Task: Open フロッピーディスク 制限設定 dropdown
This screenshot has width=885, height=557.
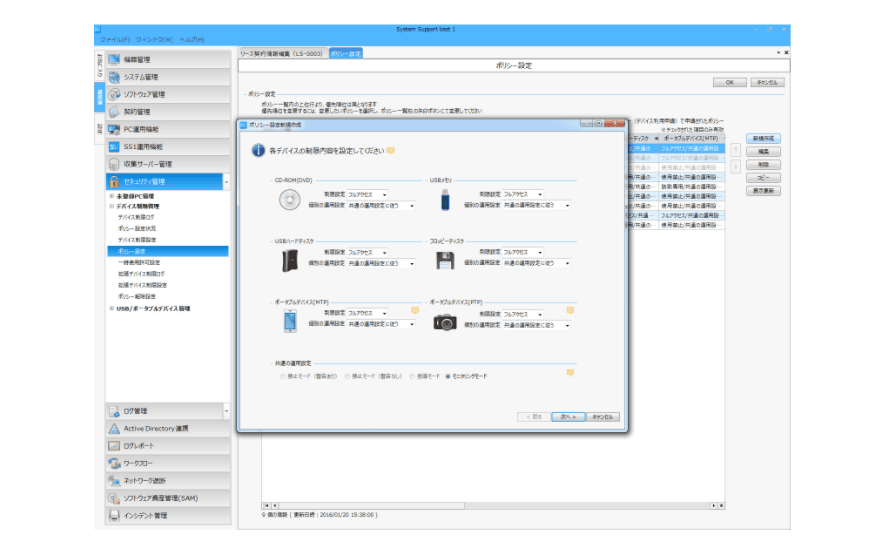Action: click(x=523, y=252)
